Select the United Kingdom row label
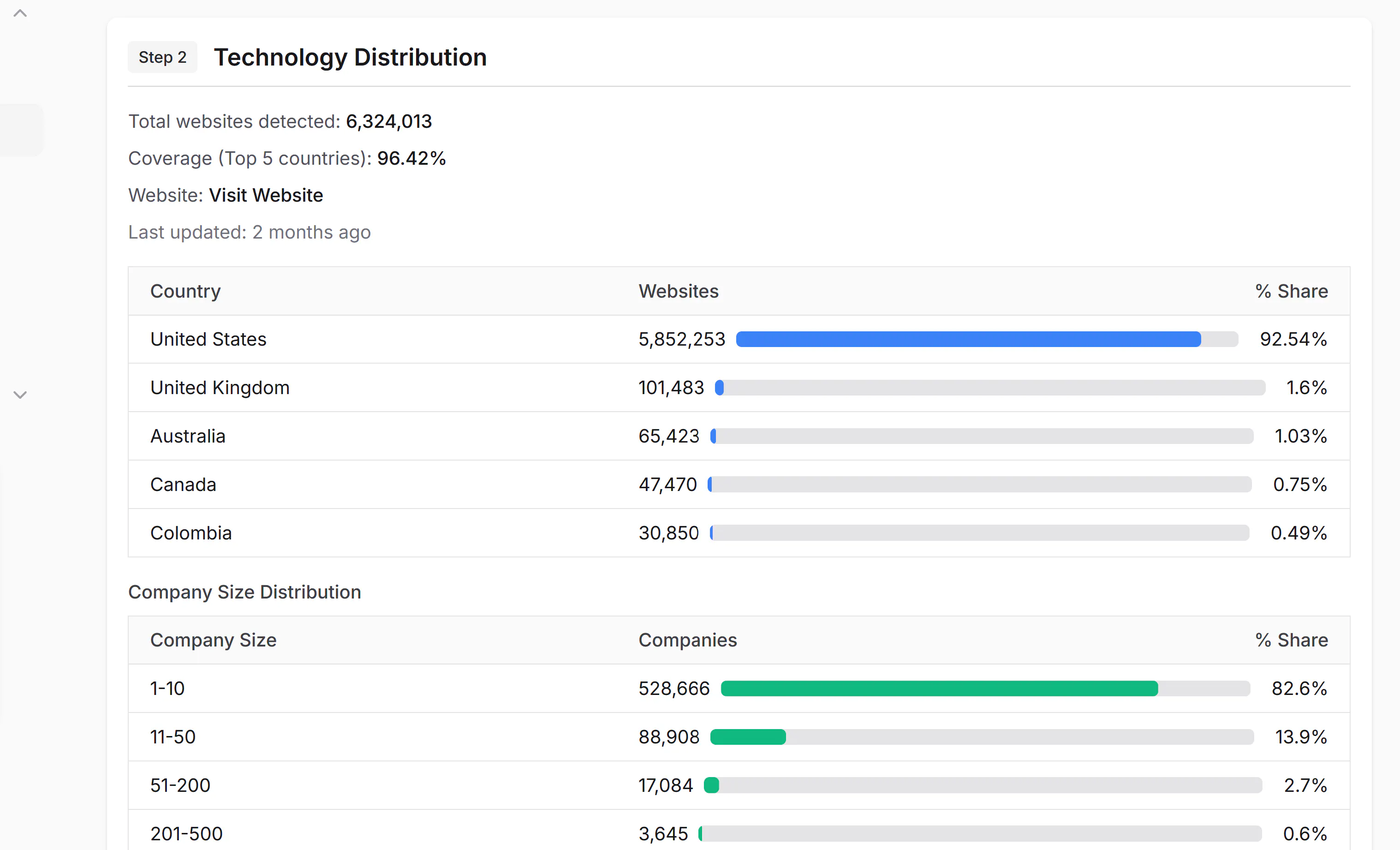1400x850 pixels. click(220, 388)
